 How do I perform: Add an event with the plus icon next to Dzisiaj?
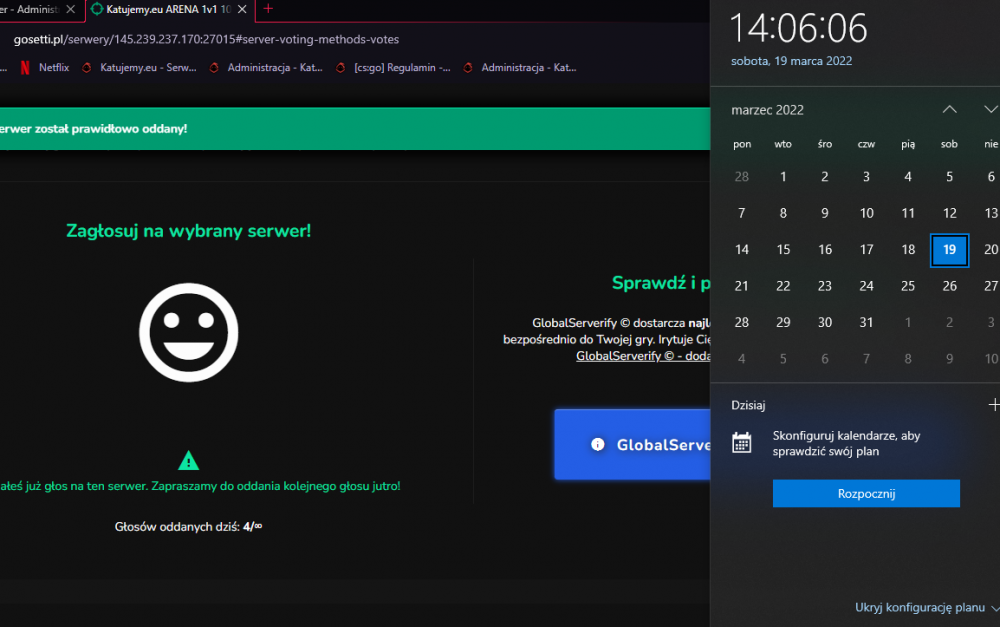coord(994,404)
